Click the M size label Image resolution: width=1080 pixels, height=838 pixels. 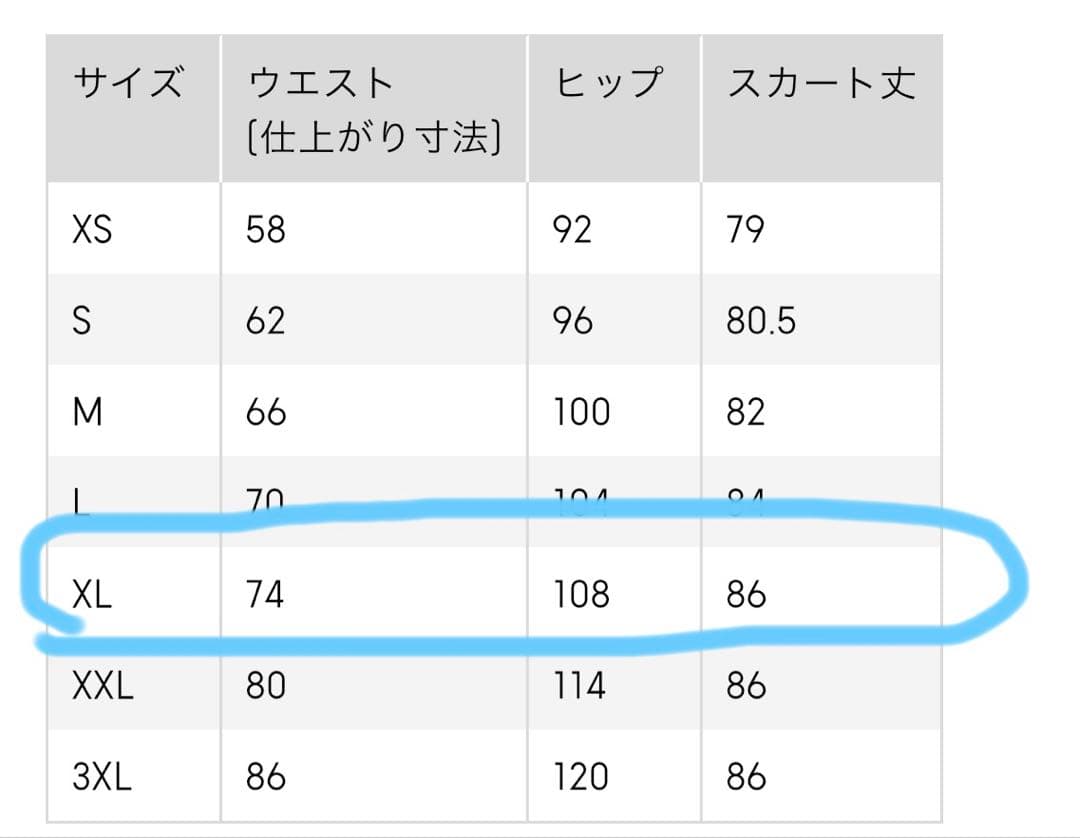(88, 412)
